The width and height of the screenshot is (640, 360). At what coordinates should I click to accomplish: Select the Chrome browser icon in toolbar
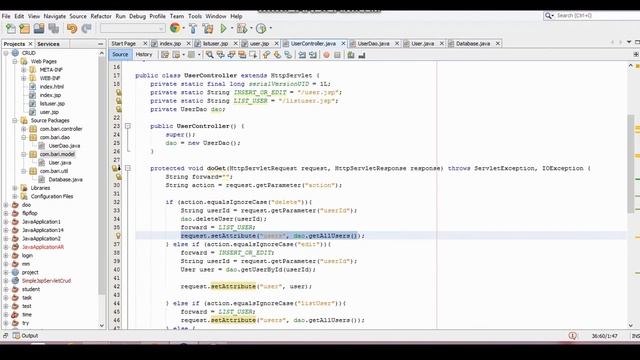pyautogui.click(x=175, y=28)
